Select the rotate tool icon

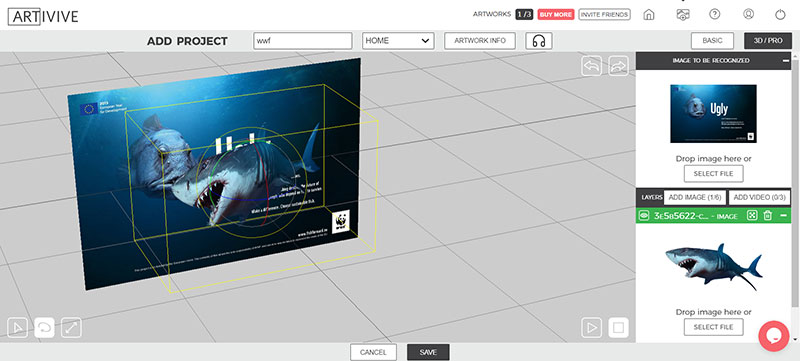click(44, 327)
